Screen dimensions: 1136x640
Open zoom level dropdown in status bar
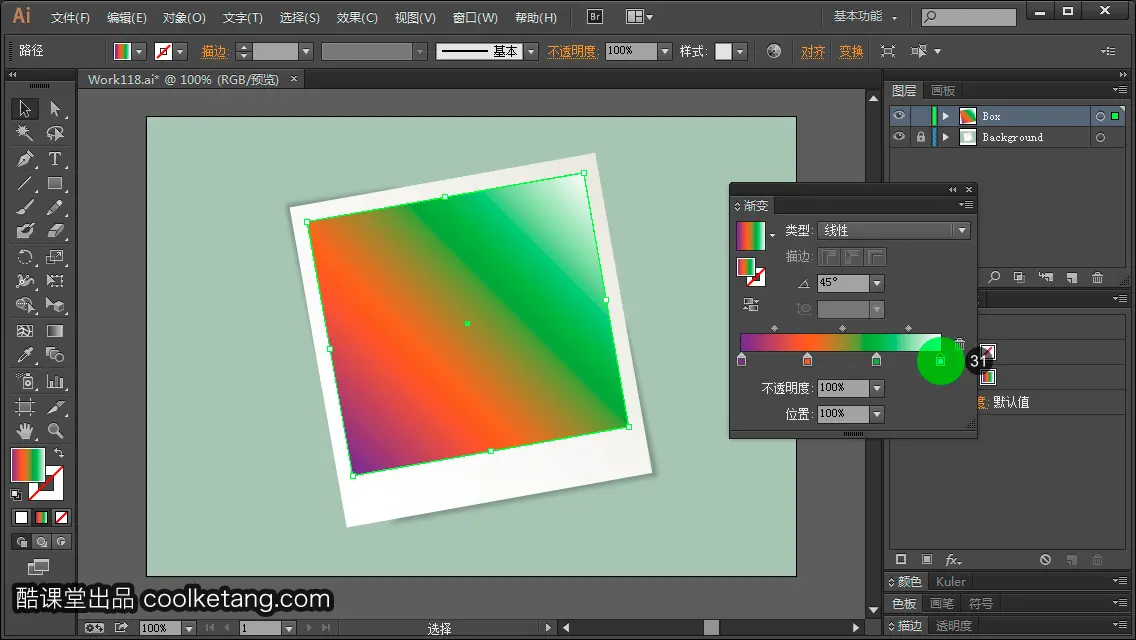pos(189,628)
